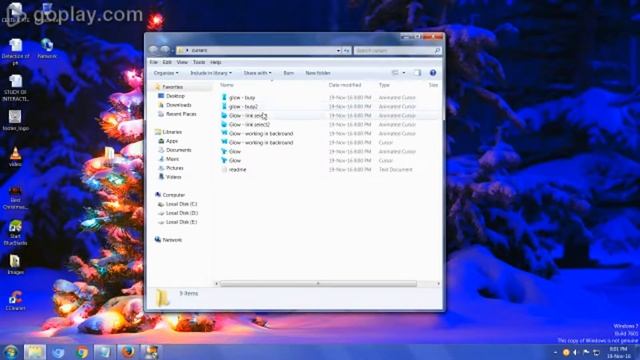Screen dimensions: 640x360
Task: Go to Desktop in navigation pane
Action: pyautogui.click(x=176, y=96)
